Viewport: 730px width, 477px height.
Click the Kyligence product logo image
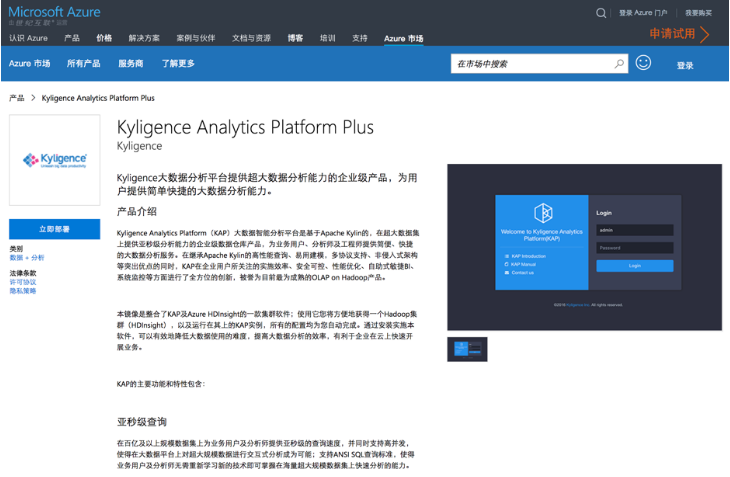pyautogui.click(x=54, y=160)
